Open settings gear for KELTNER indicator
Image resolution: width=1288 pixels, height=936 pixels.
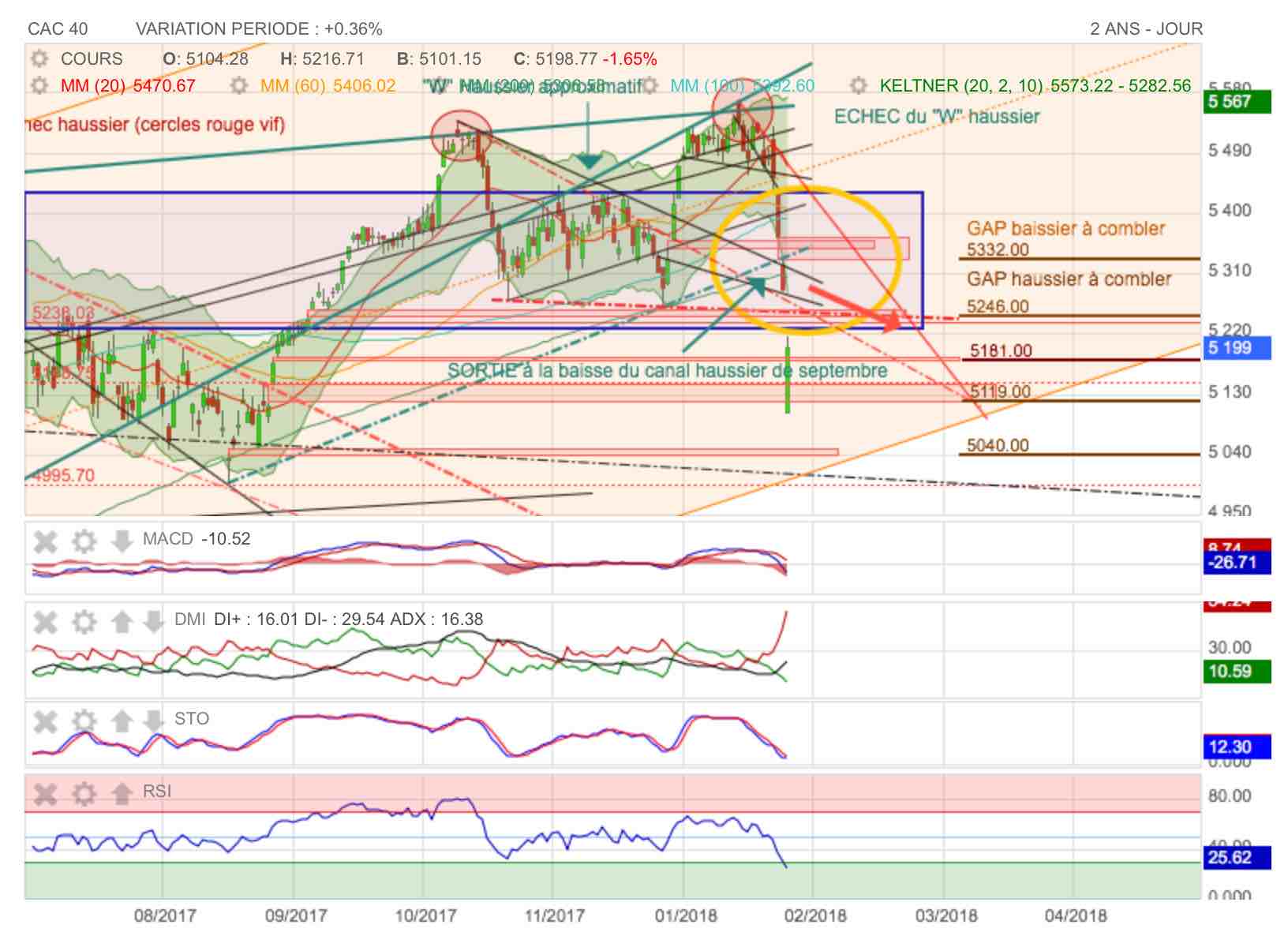[859, 85]
